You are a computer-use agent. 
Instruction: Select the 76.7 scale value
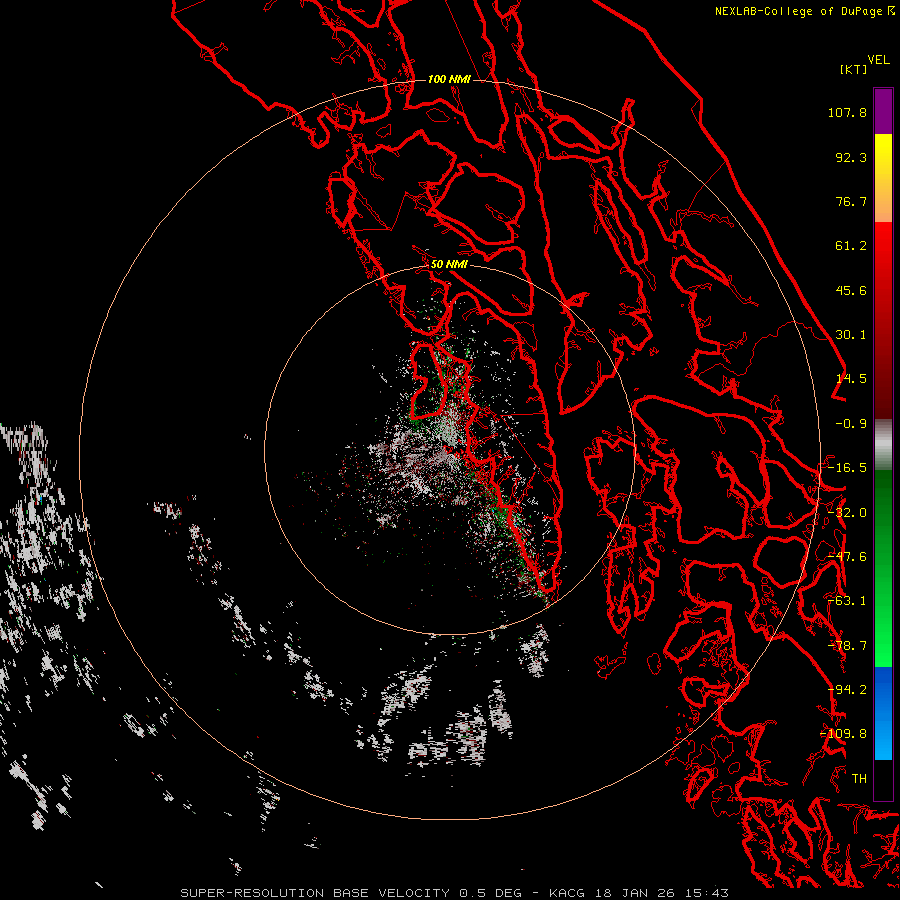point(851,201)
